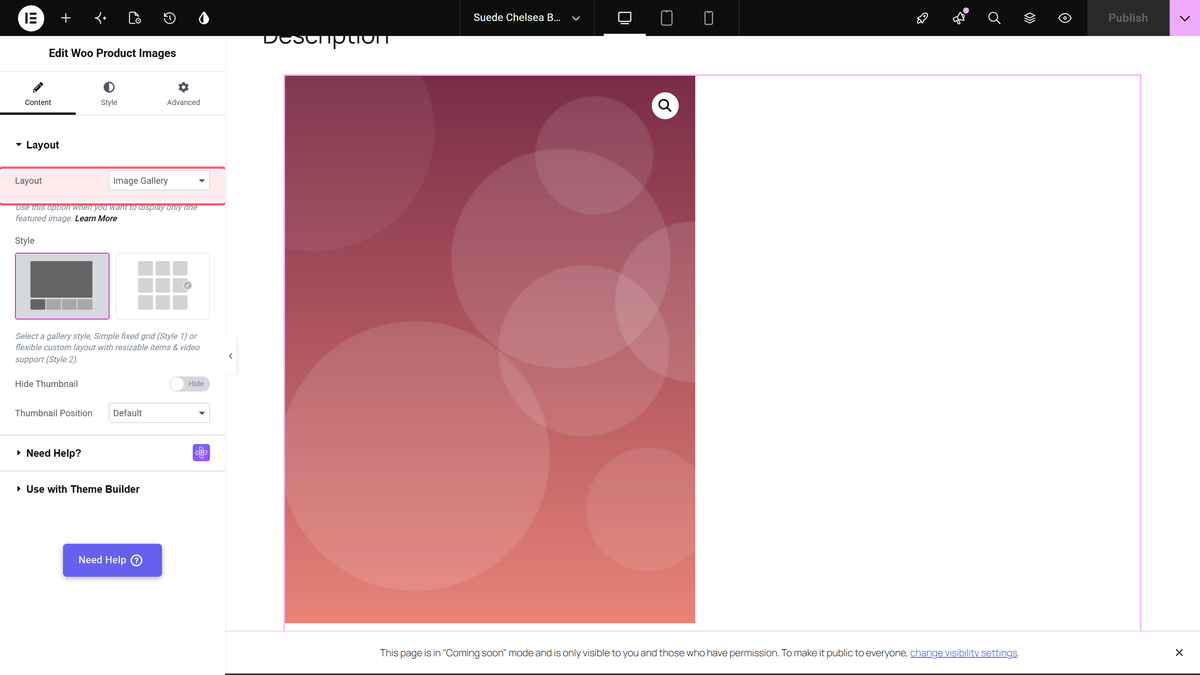Click the rocket icon in top bar
Viewport: 1200px width, 675px height.
tap(923, 18)
